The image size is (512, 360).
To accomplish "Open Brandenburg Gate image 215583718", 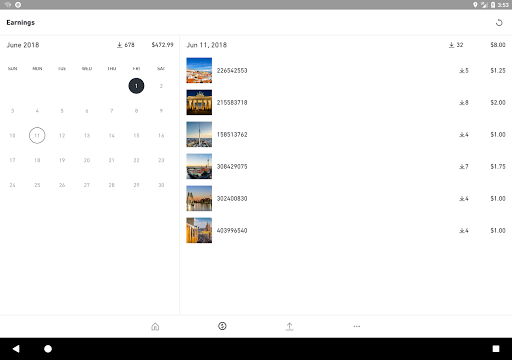I will tap(199, 102).
